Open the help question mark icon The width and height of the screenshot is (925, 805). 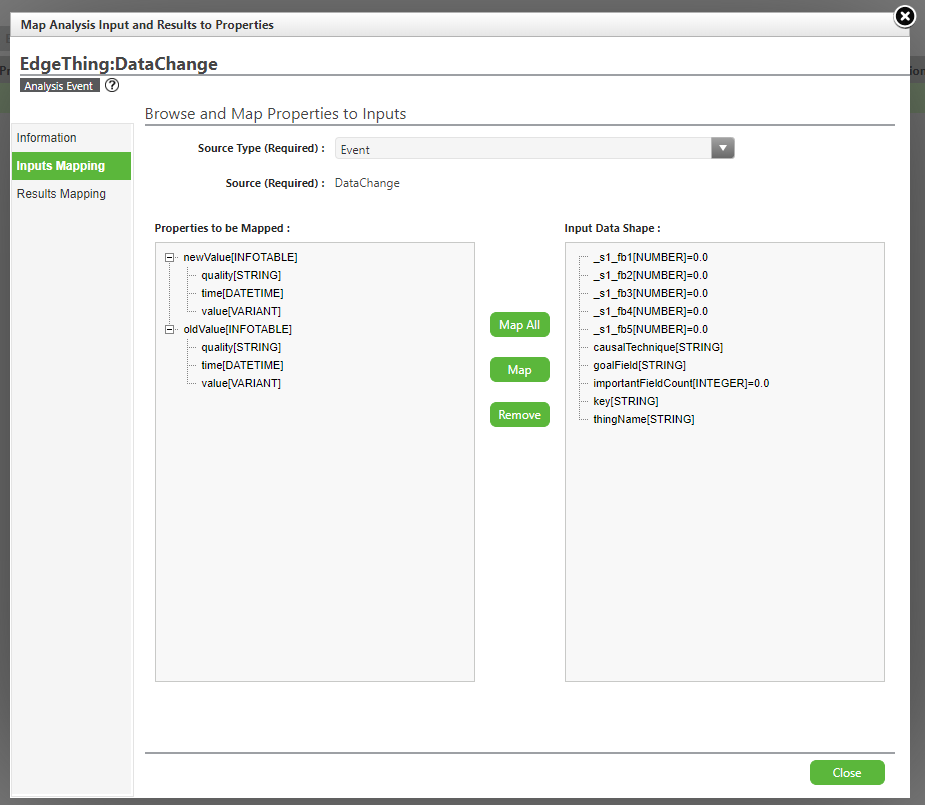111,86
